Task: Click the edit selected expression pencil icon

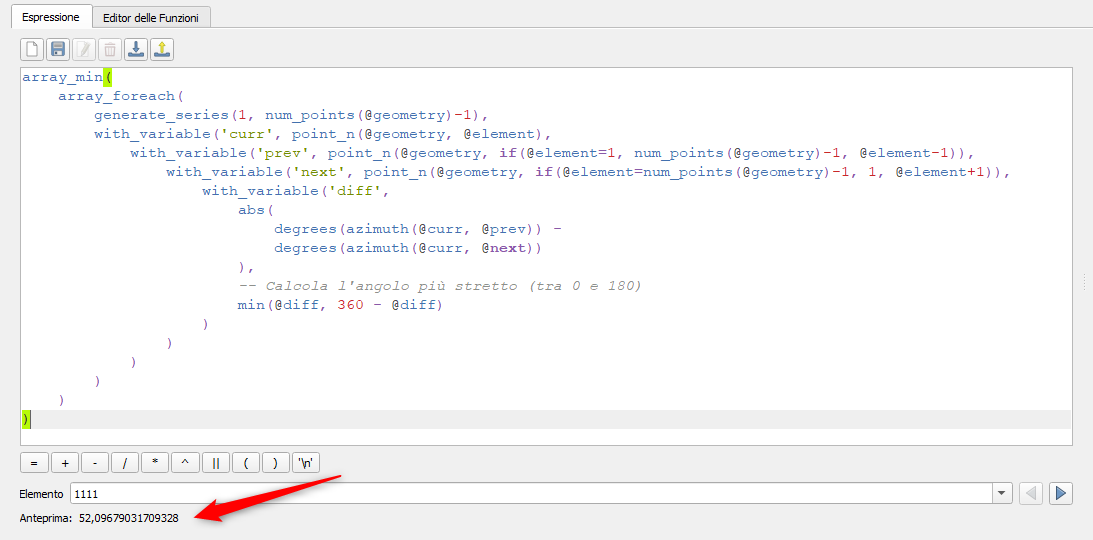Action: 84,49
